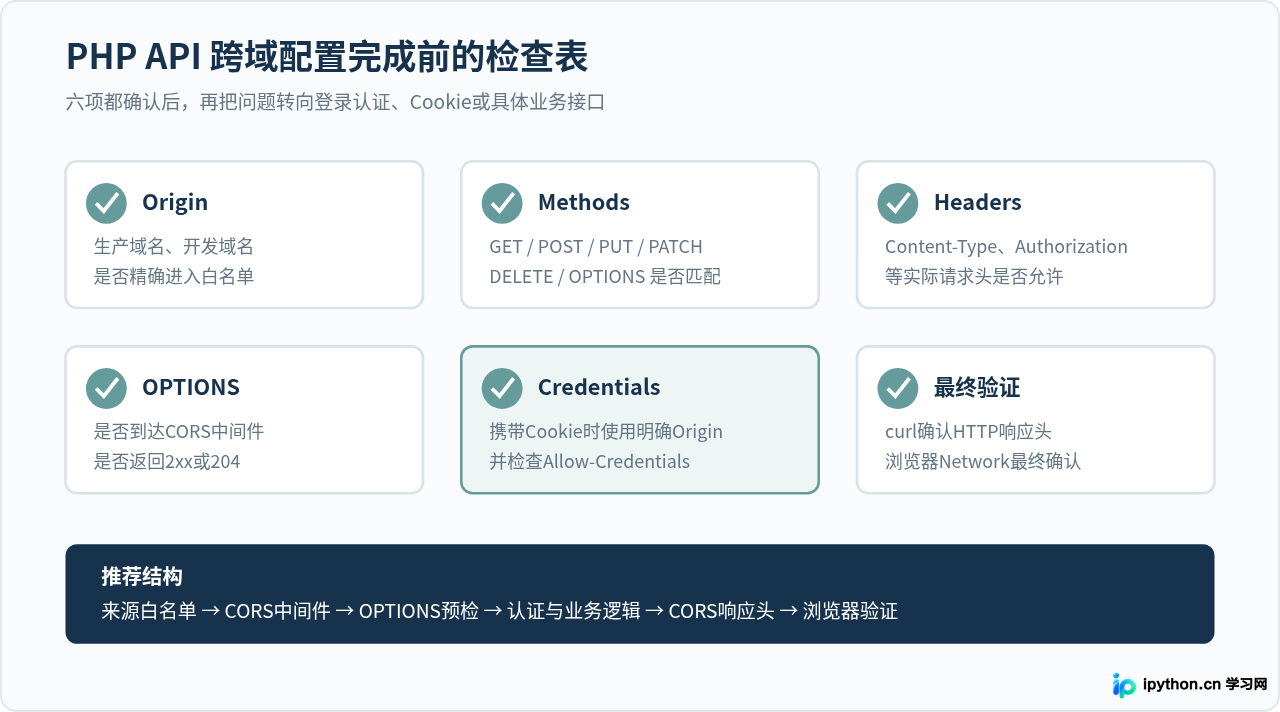Select the Credentials card heading
This screenshot has width=1280, height=712.
point(599,387)
